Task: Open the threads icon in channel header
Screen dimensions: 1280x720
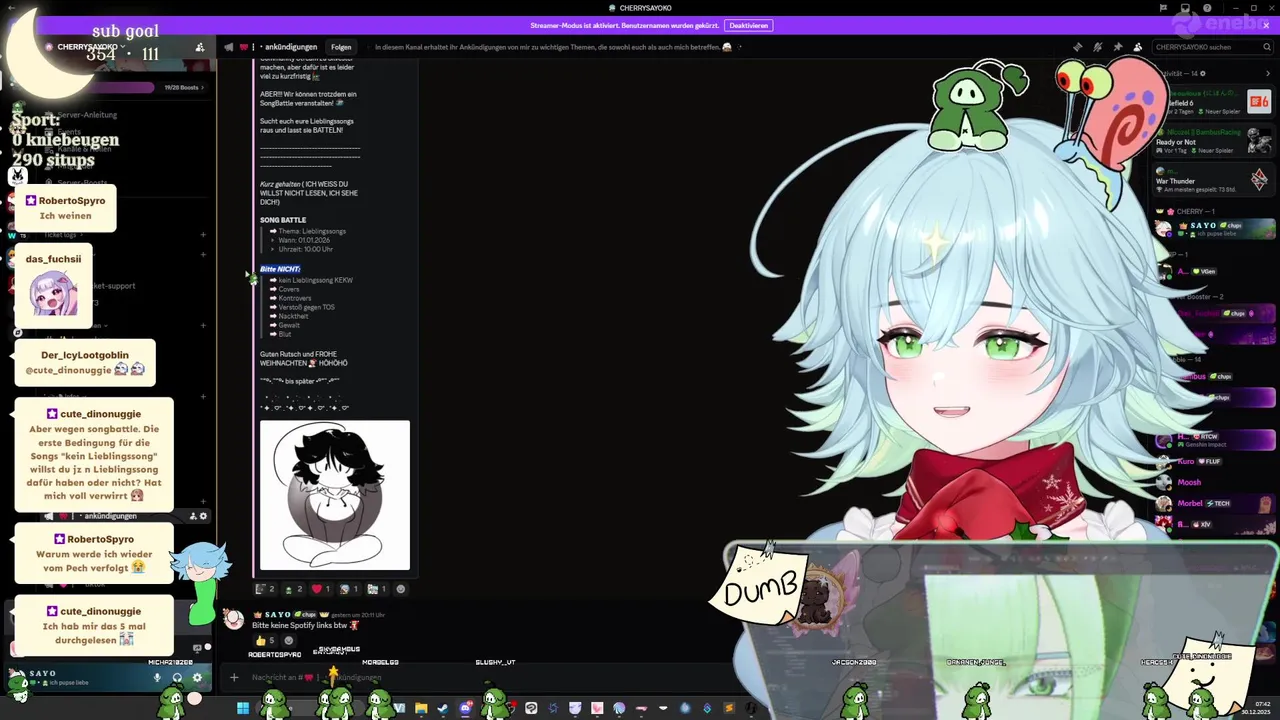Action: click(x=1077, y=47)
